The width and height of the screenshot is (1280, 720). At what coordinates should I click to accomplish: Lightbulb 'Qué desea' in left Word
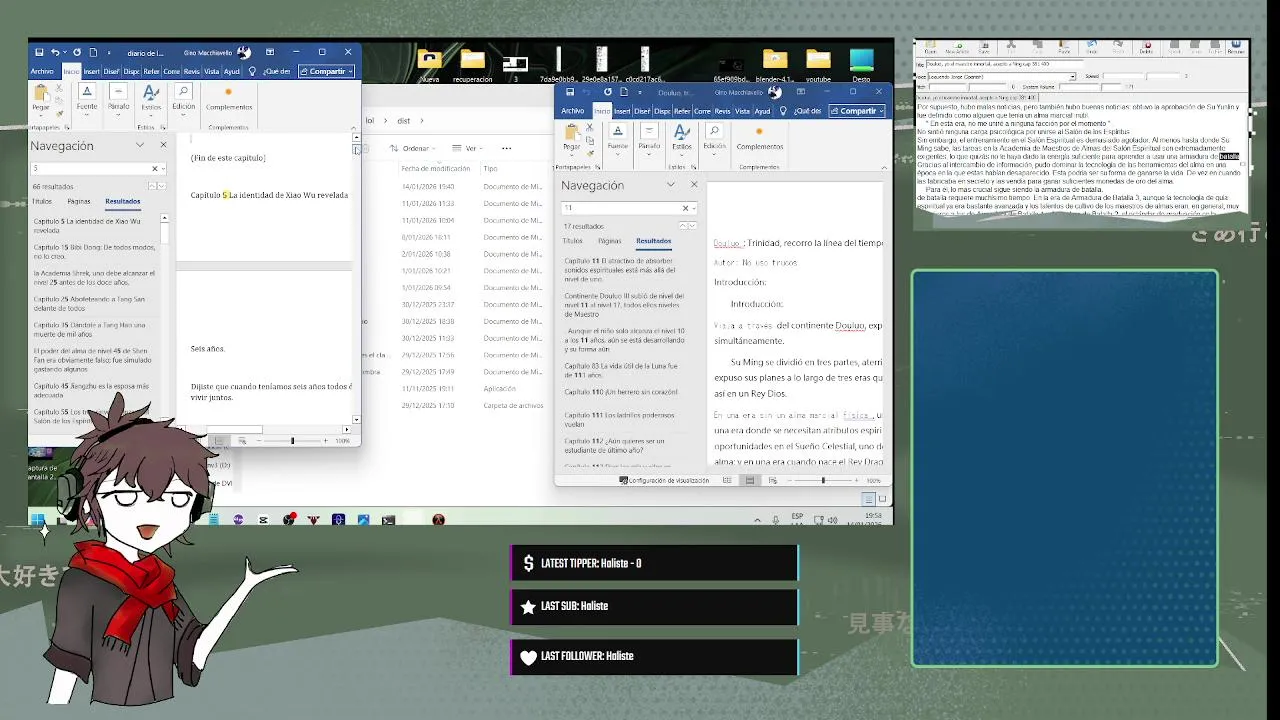252,71
